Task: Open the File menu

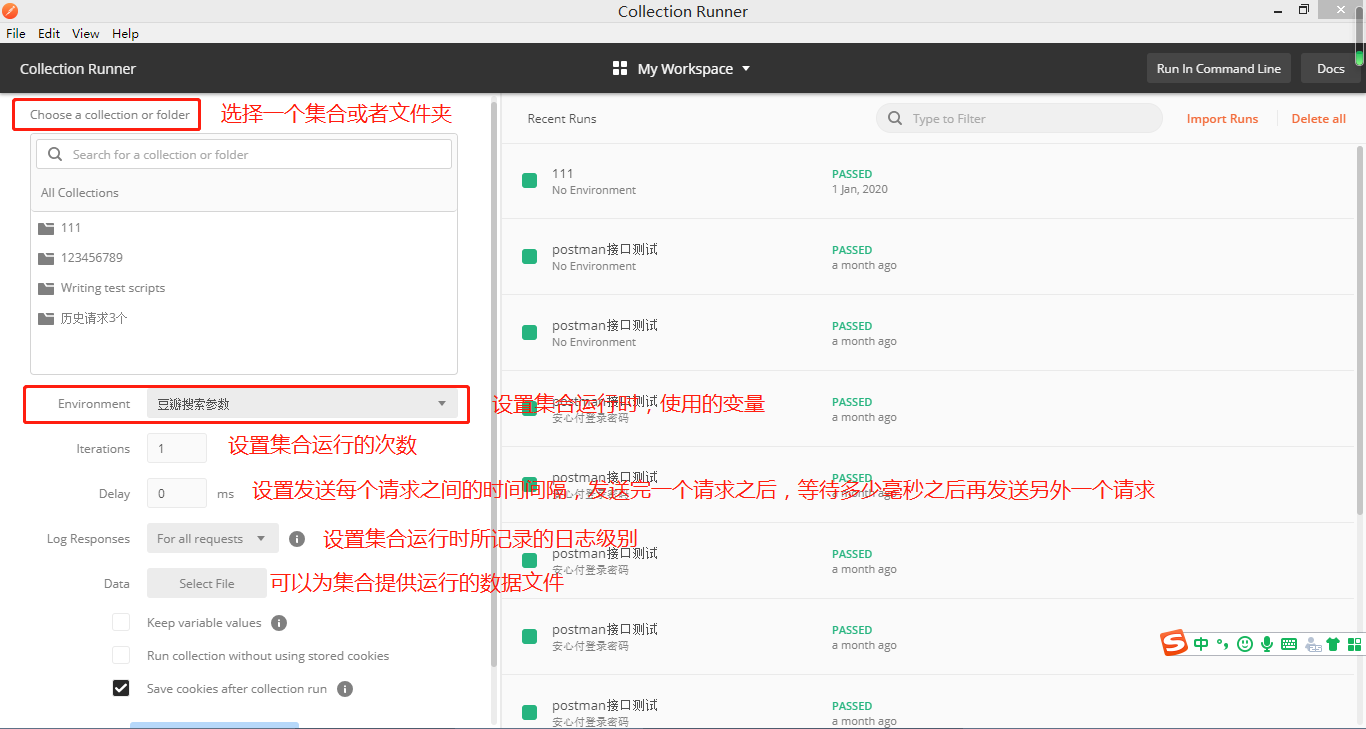Action: tap(16, 33)
